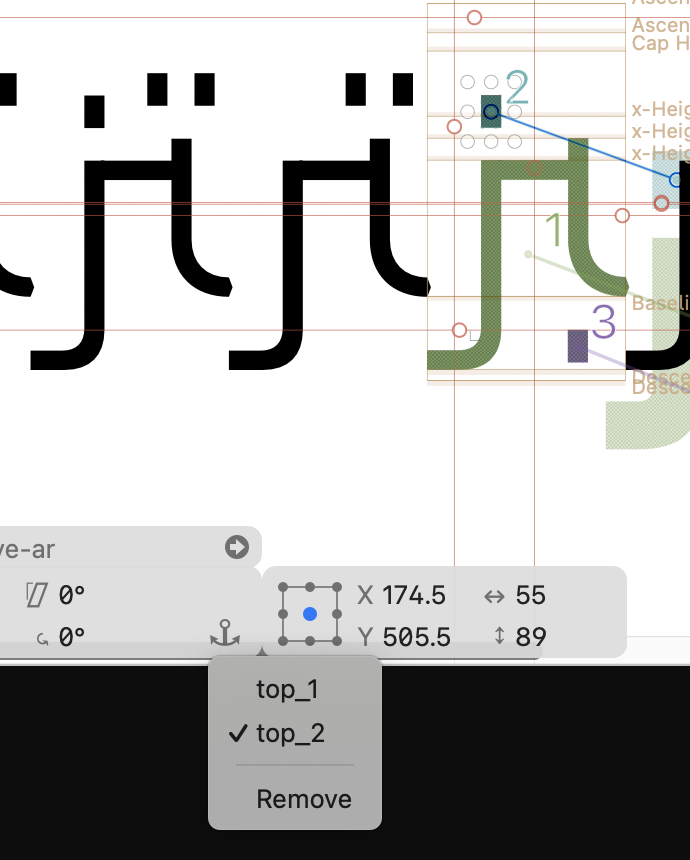Choose top_1 from the anchor menu
This screenshot has height=860, width=690.
click(x=286, y=689)
